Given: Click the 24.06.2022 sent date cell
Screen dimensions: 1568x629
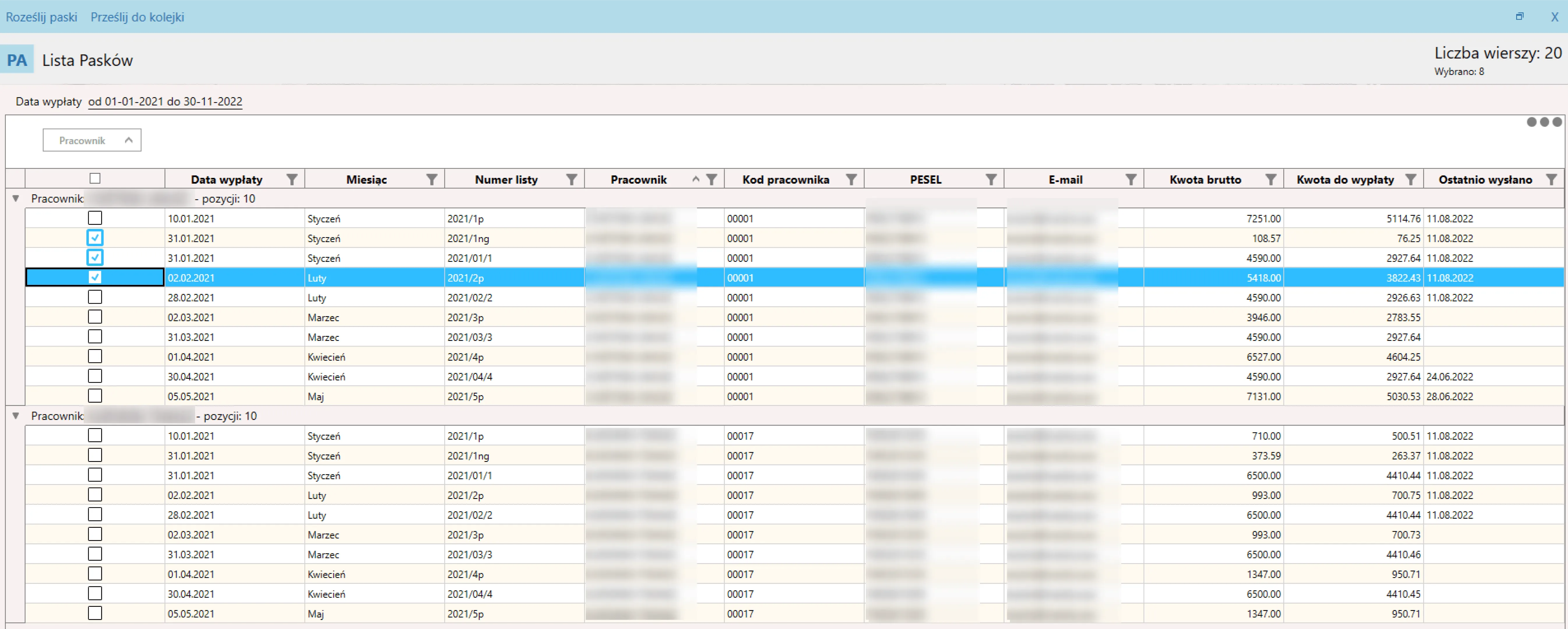Looking at the screenshot, I should (1494, 376).
